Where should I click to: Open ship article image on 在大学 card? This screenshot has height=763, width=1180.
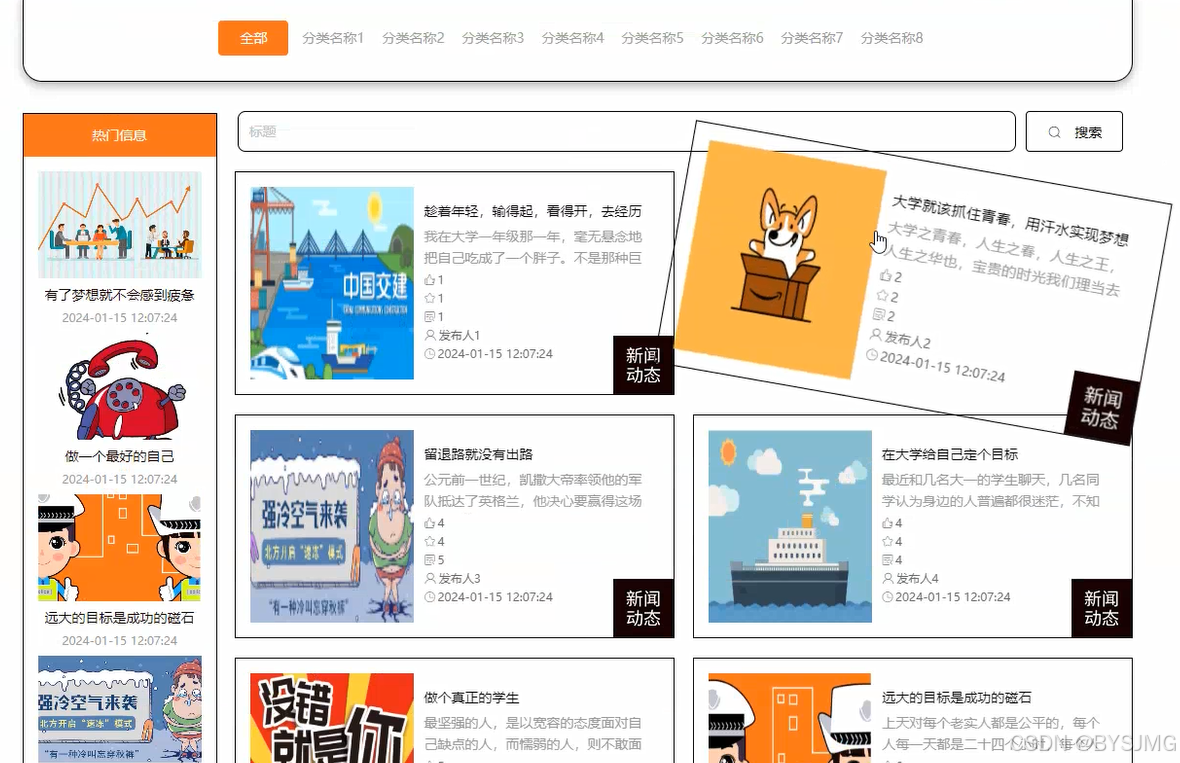[790, 526]
